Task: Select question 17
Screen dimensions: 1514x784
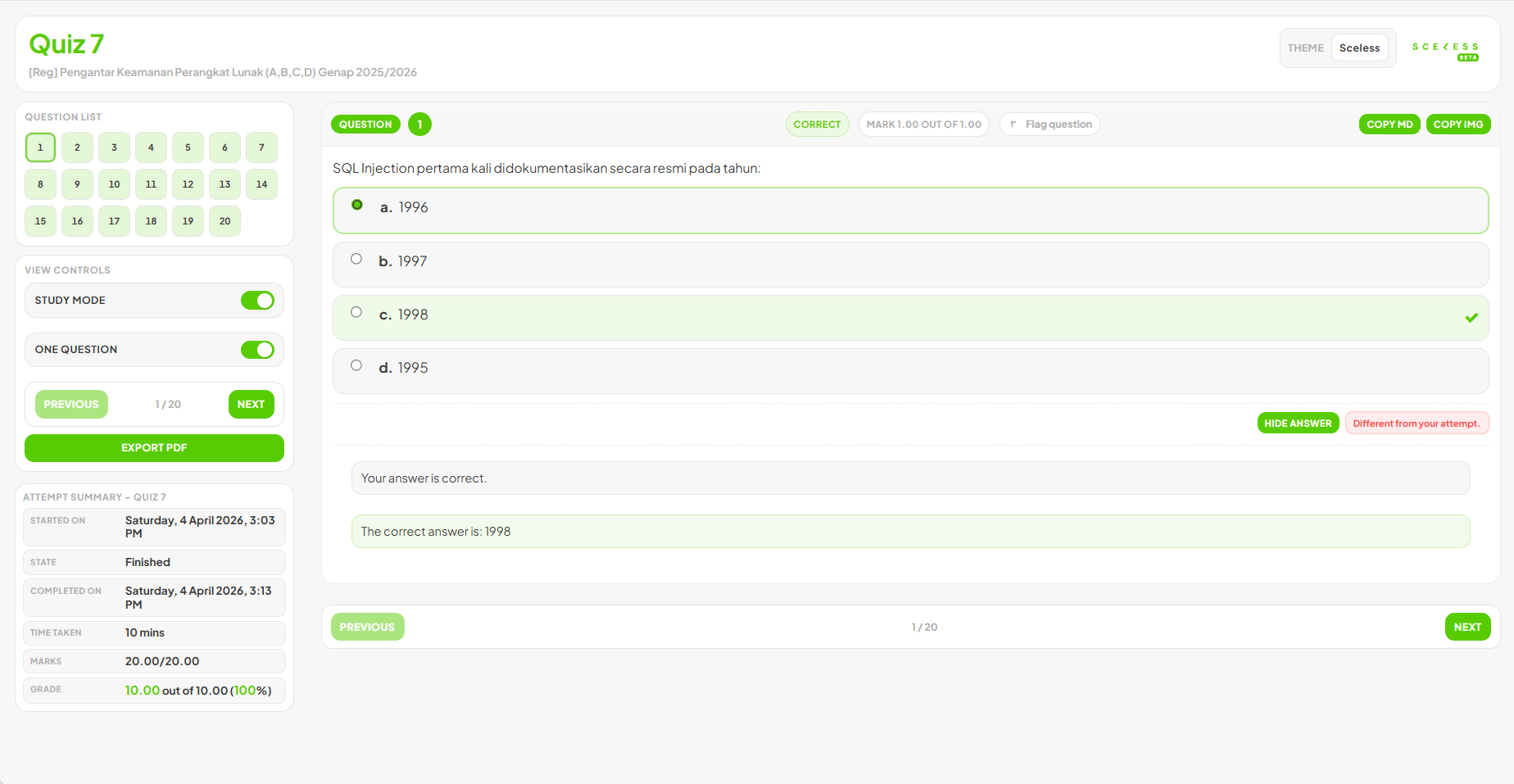Action: [114, 221]
